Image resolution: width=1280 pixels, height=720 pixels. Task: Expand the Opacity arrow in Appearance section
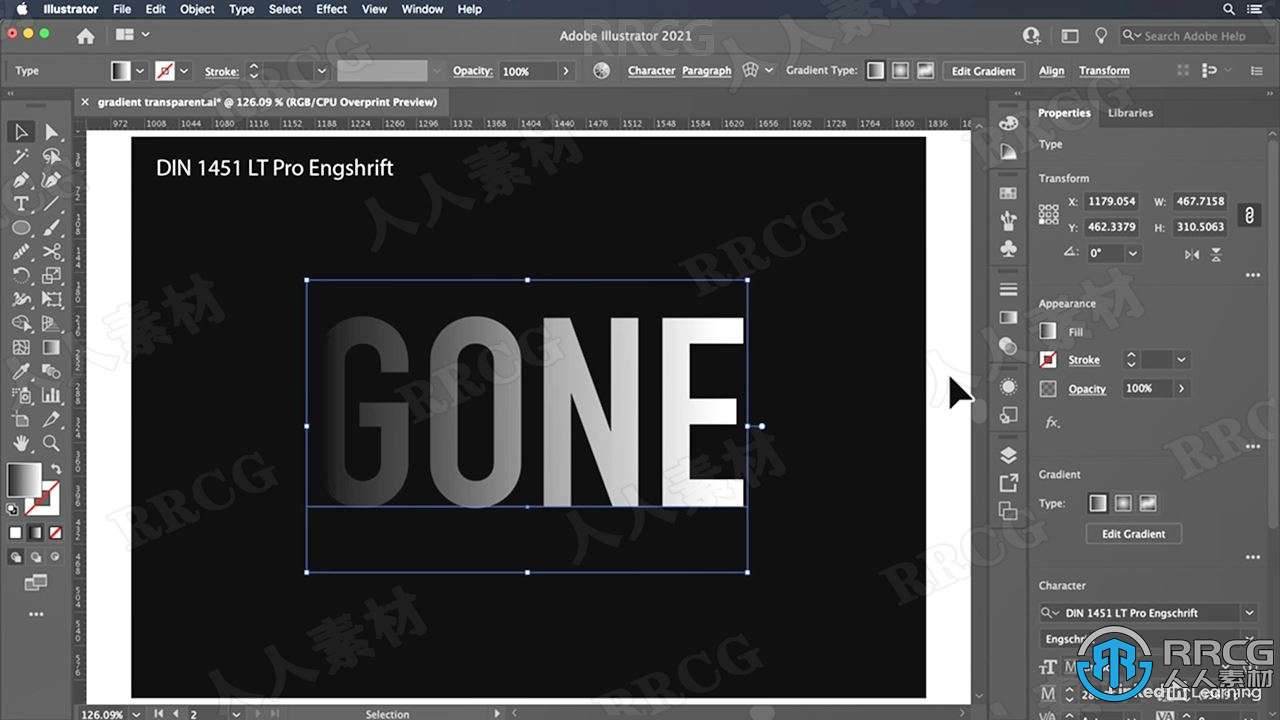[x=1181, y=388]
